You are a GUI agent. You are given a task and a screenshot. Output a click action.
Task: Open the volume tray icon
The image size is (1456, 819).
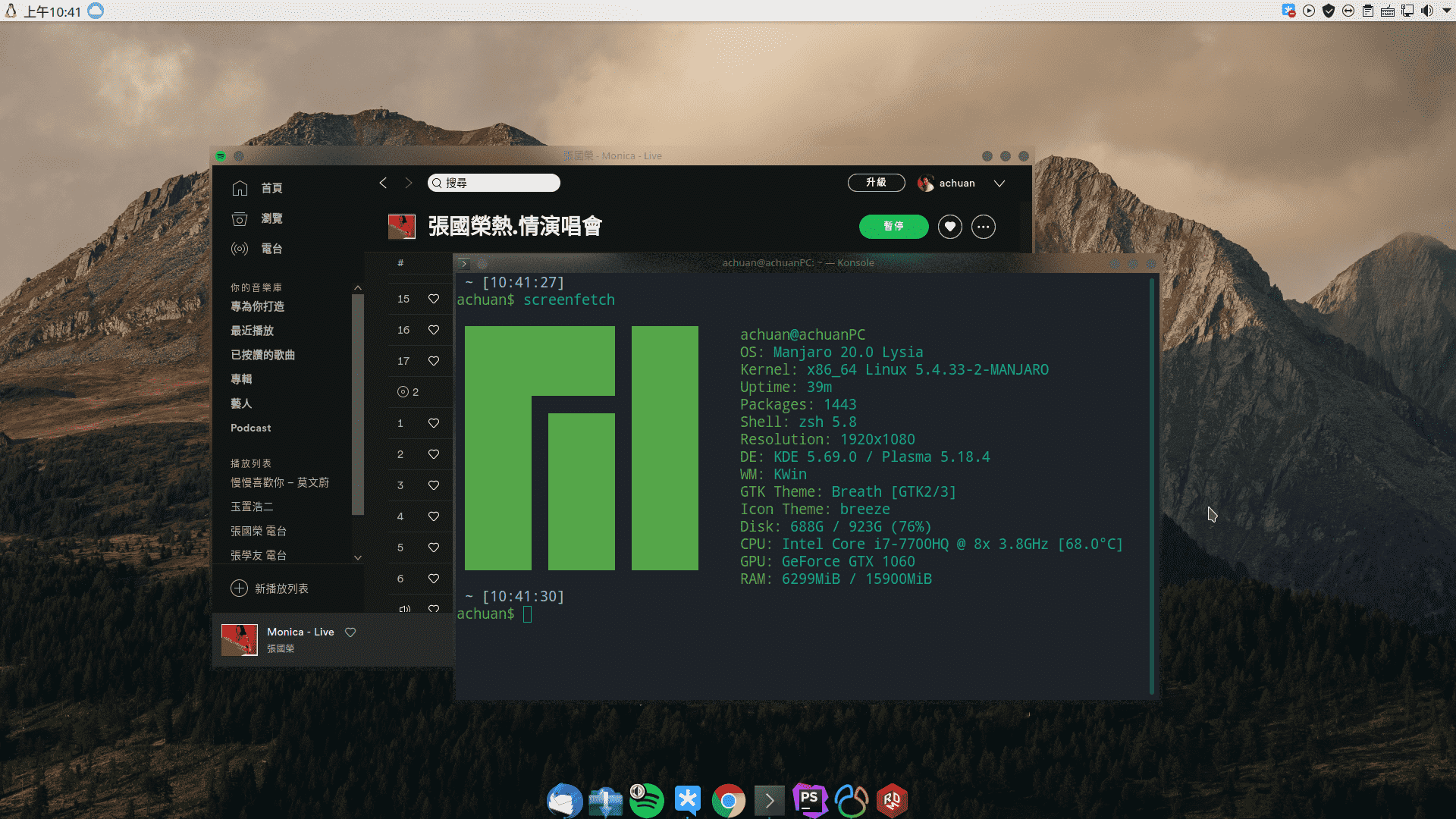point(1427,11)
